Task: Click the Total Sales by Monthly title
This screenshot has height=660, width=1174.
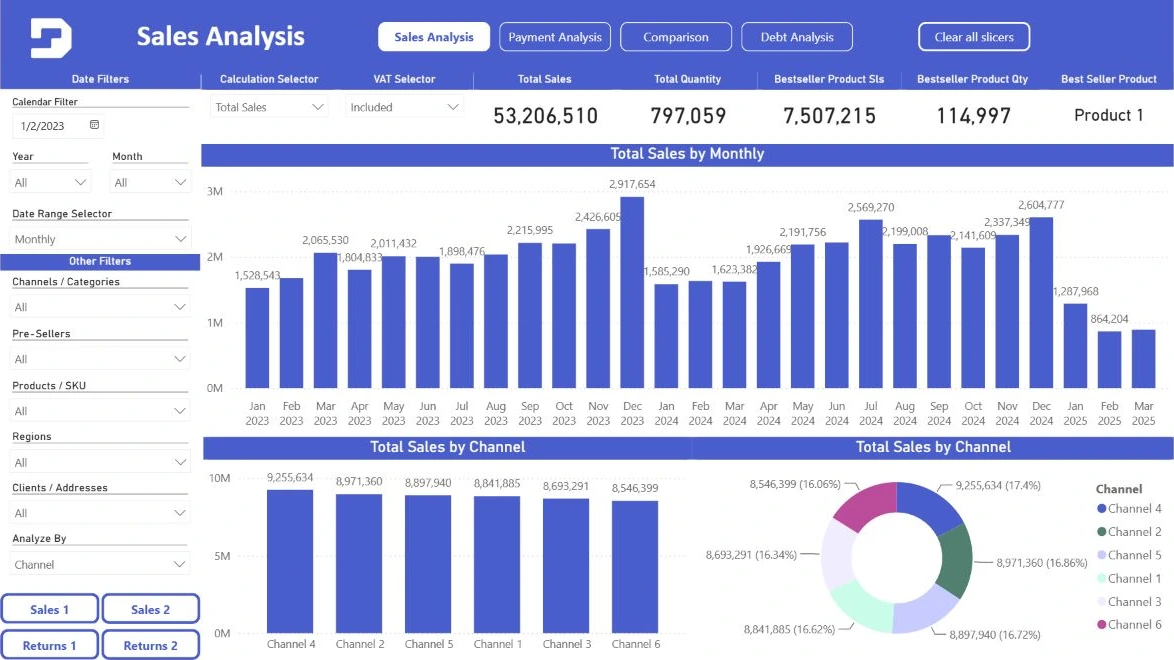Action: coord(687,154)
